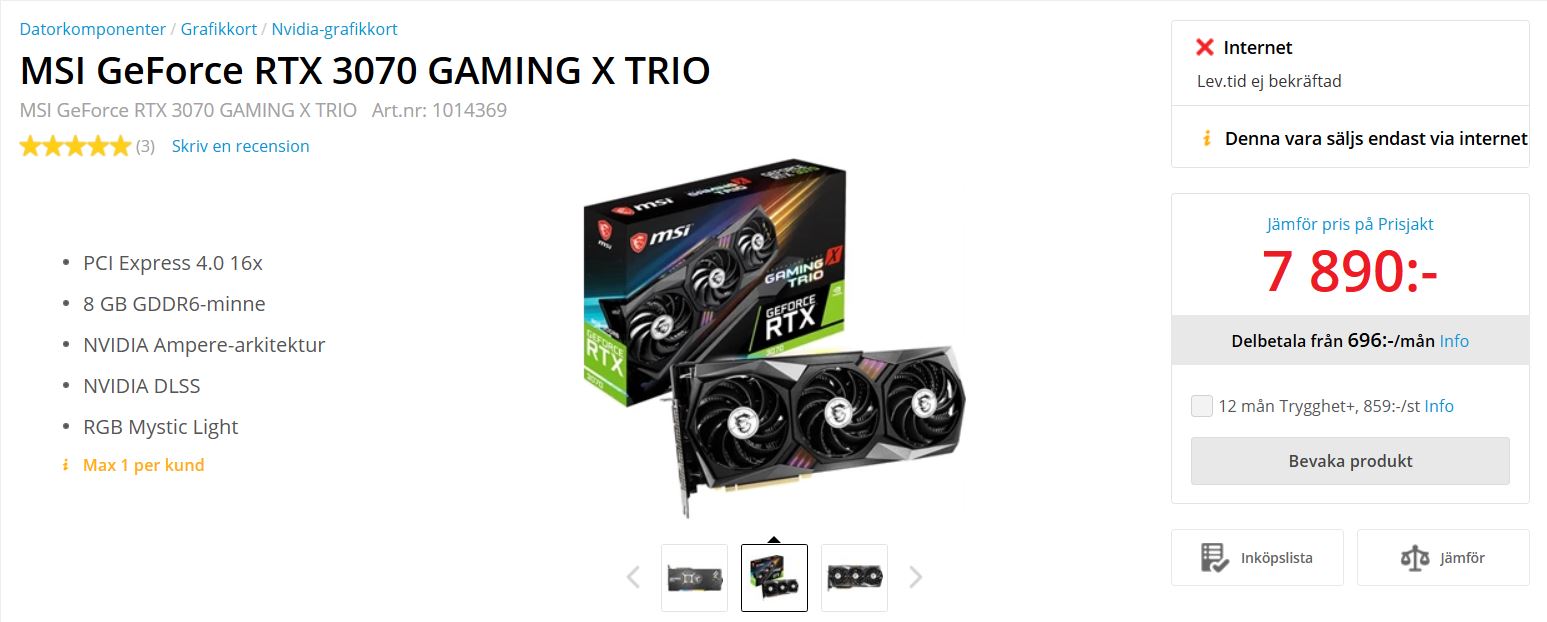The image size is (1547, 622).
Task: Show next thumbnails with right chevron
Action: (x=915, y=577)
